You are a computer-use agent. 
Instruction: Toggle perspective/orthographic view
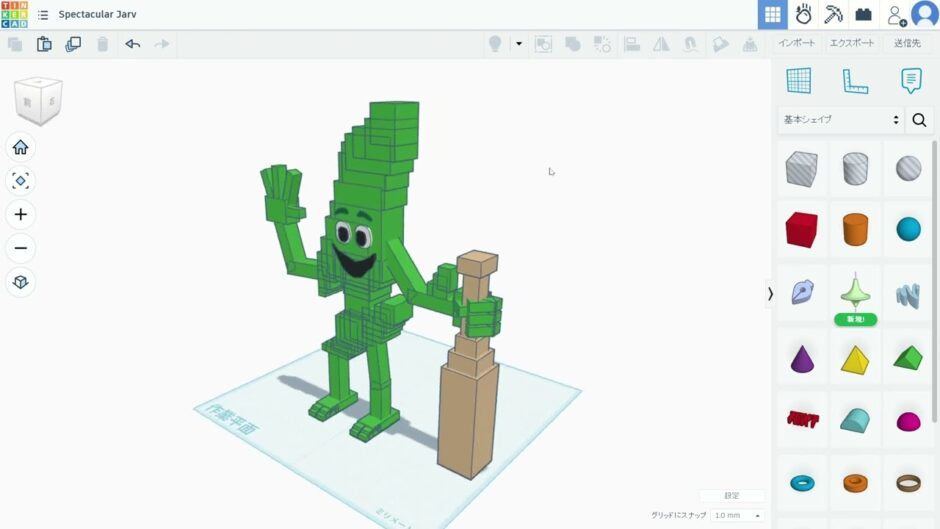[x=20, y=282]
